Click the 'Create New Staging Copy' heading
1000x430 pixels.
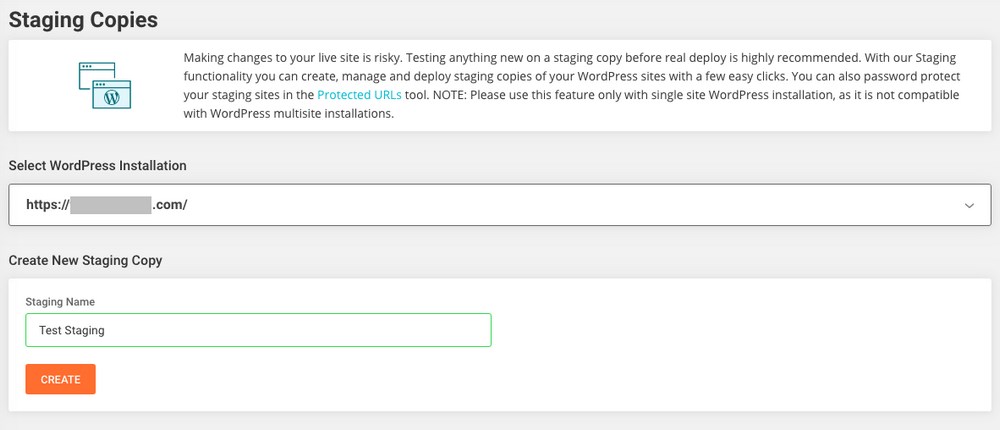(x=85, y=260)
